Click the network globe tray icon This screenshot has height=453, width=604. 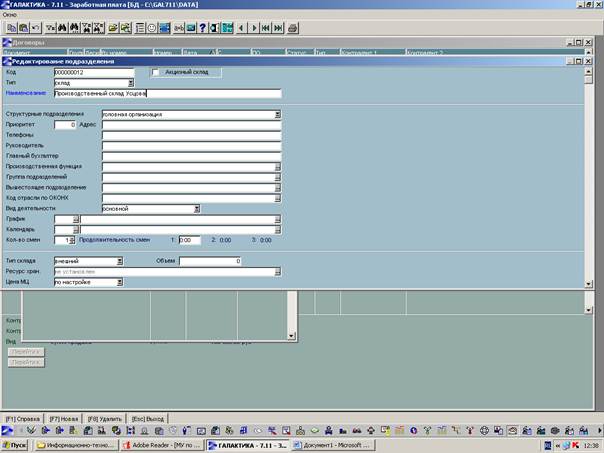[566, 445]
